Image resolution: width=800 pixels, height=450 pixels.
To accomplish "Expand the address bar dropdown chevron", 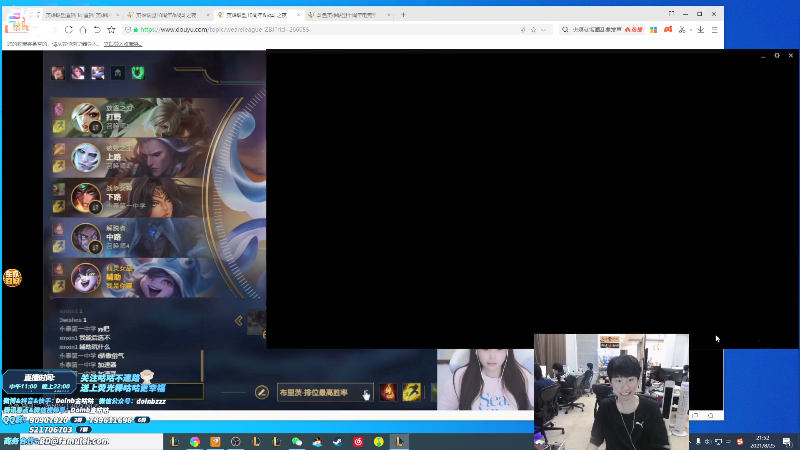I will point(544,30).
